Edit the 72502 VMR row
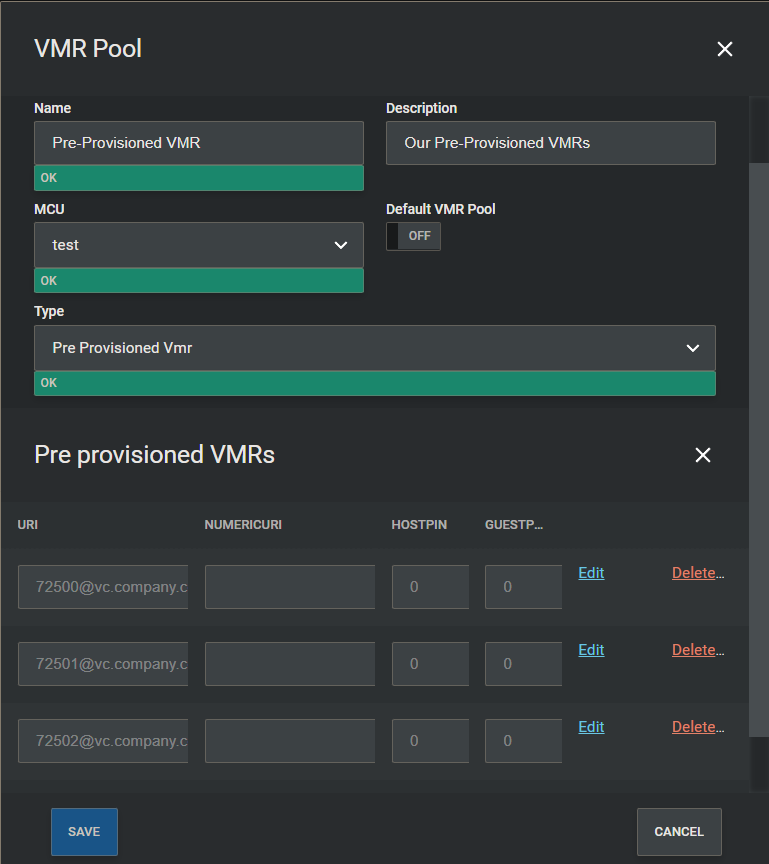The height and width of the screenshot is (864, 769). (591, 727)
